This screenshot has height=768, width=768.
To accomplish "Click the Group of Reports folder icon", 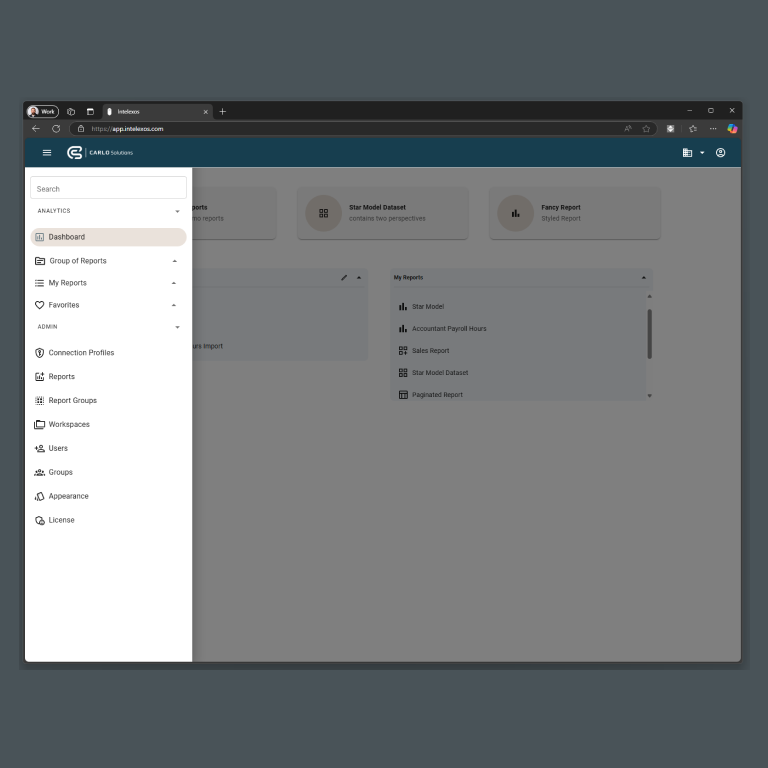I will 40,261.
